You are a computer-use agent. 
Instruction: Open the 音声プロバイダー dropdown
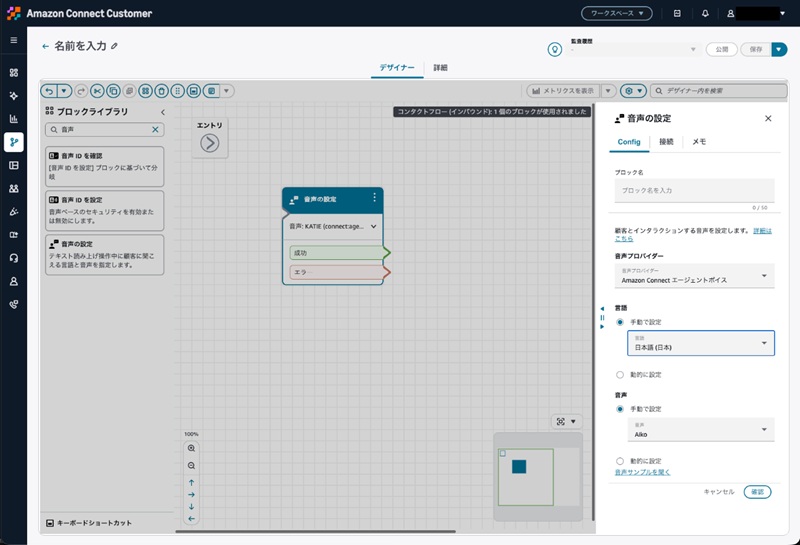coord(694,276)
